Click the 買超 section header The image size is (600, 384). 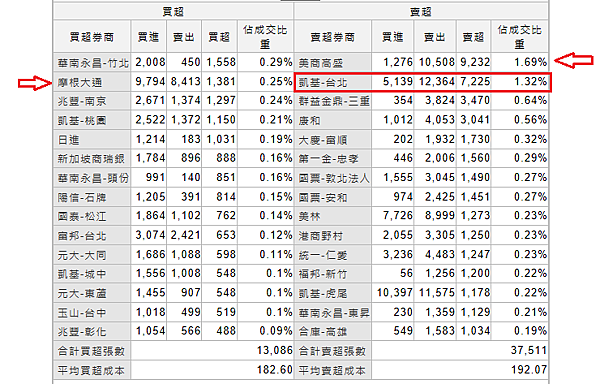(173, 12)
